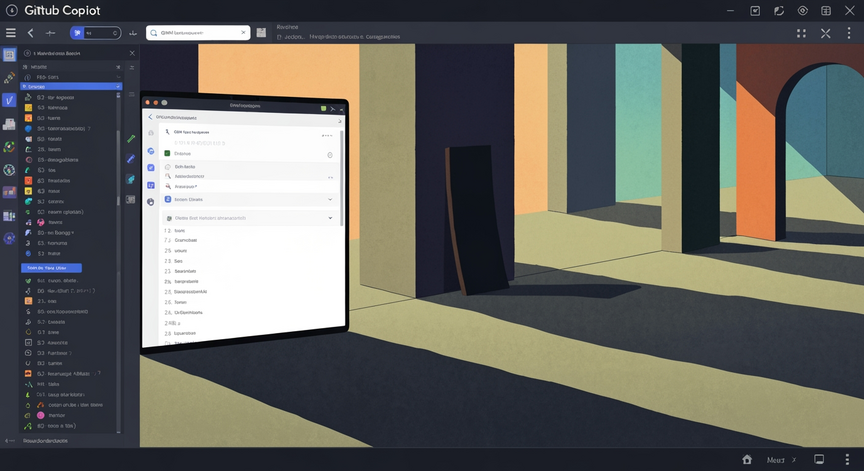The width and height of the screenshot is (864, 471).
Task: Select the Toran row in the inner window
Action: [250, 302]
